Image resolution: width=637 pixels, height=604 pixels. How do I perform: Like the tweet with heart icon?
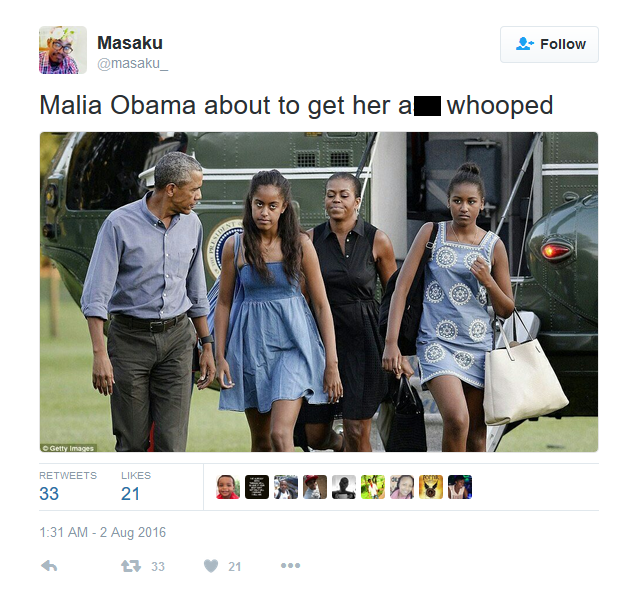click(211, 566)
